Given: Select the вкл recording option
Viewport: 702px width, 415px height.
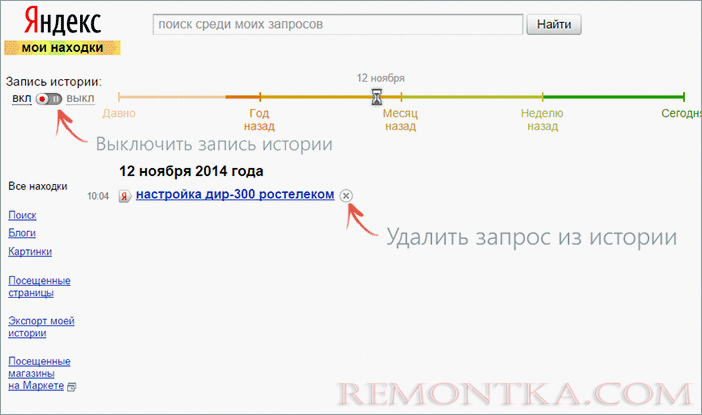Looking at the screenshot, I should click(x=21, y=98).
